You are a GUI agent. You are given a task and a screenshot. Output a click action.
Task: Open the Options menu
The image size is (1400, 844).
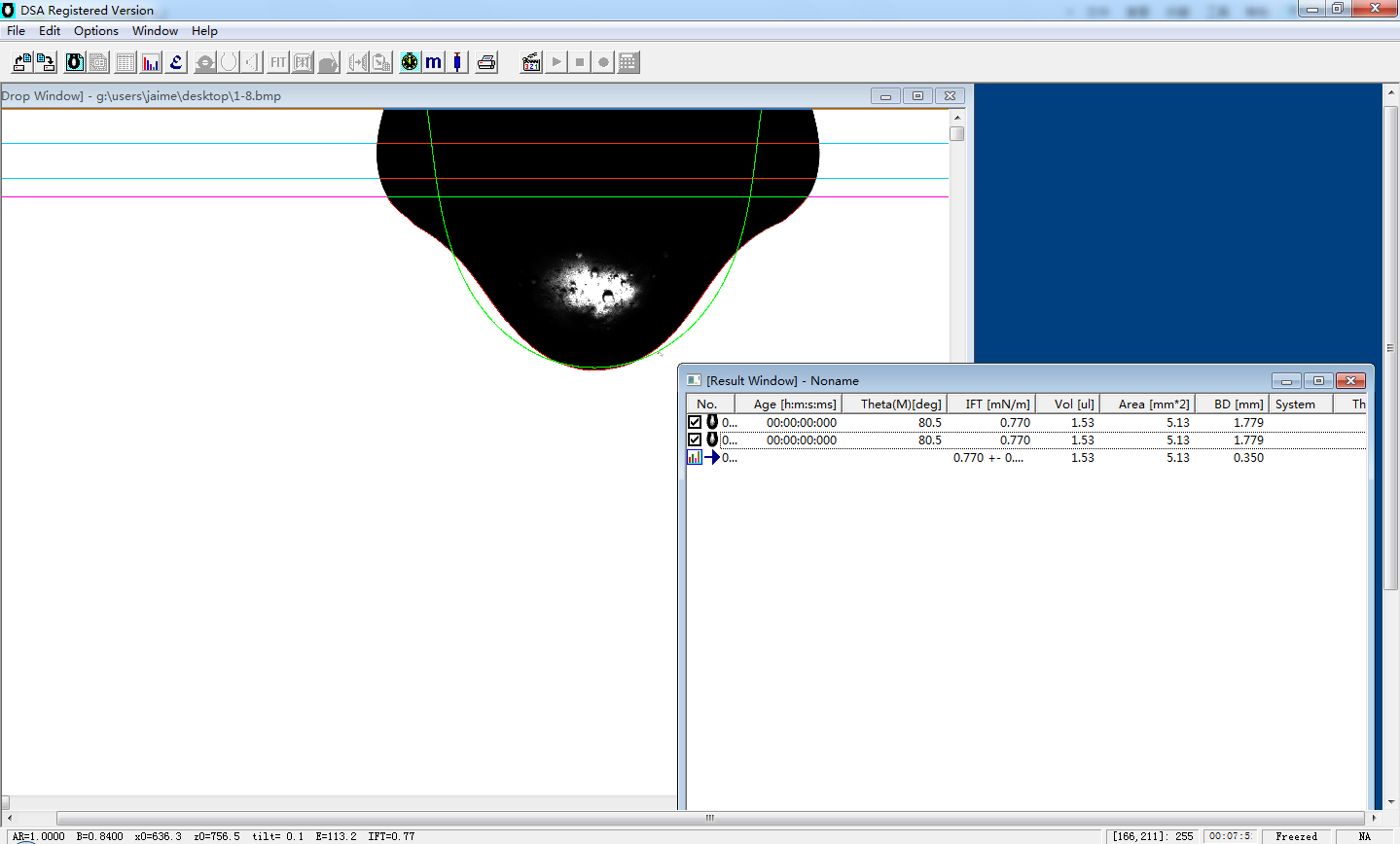95,30
